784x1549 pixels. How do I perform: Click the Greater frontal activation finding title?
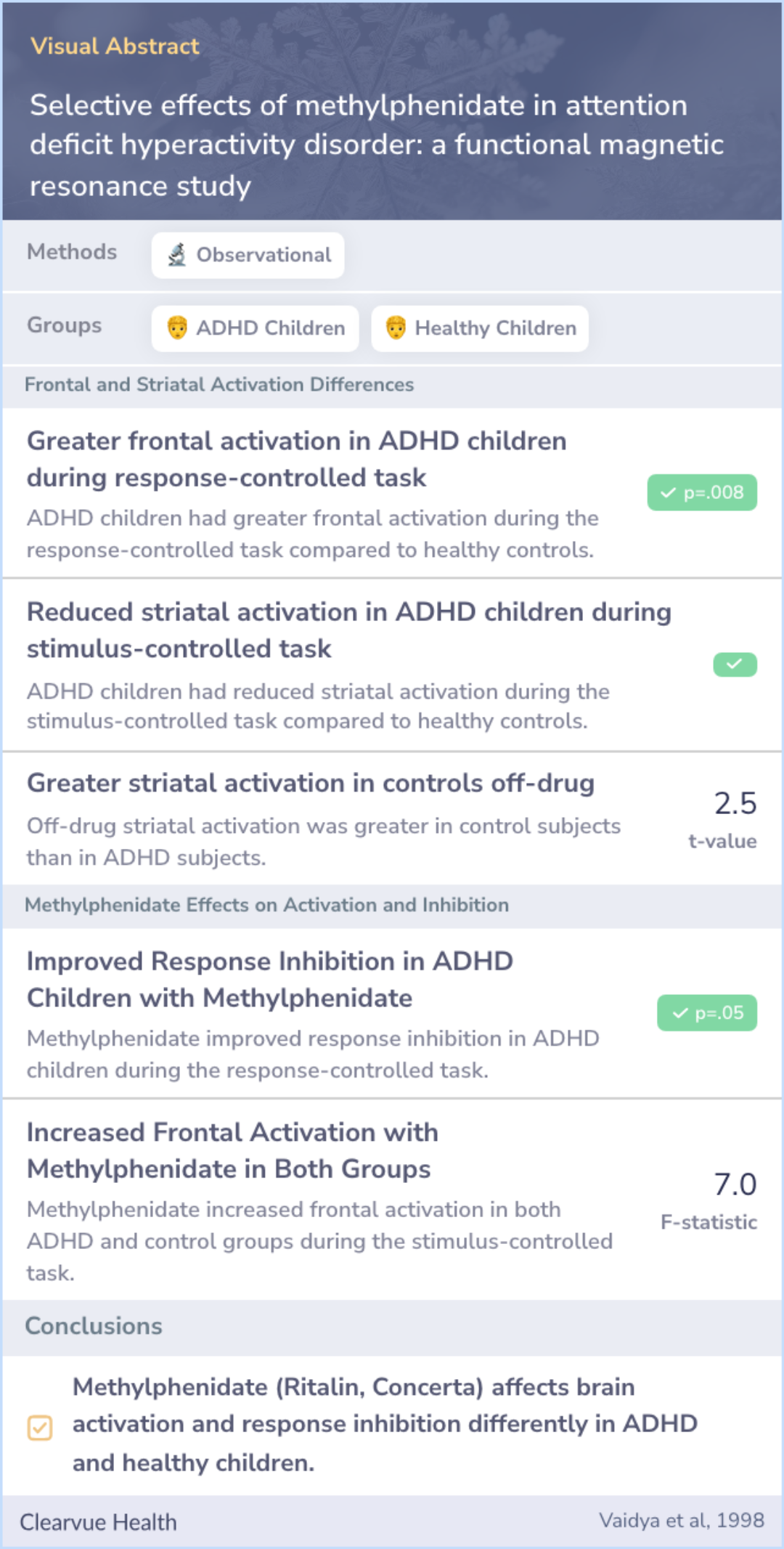[296, 459]
